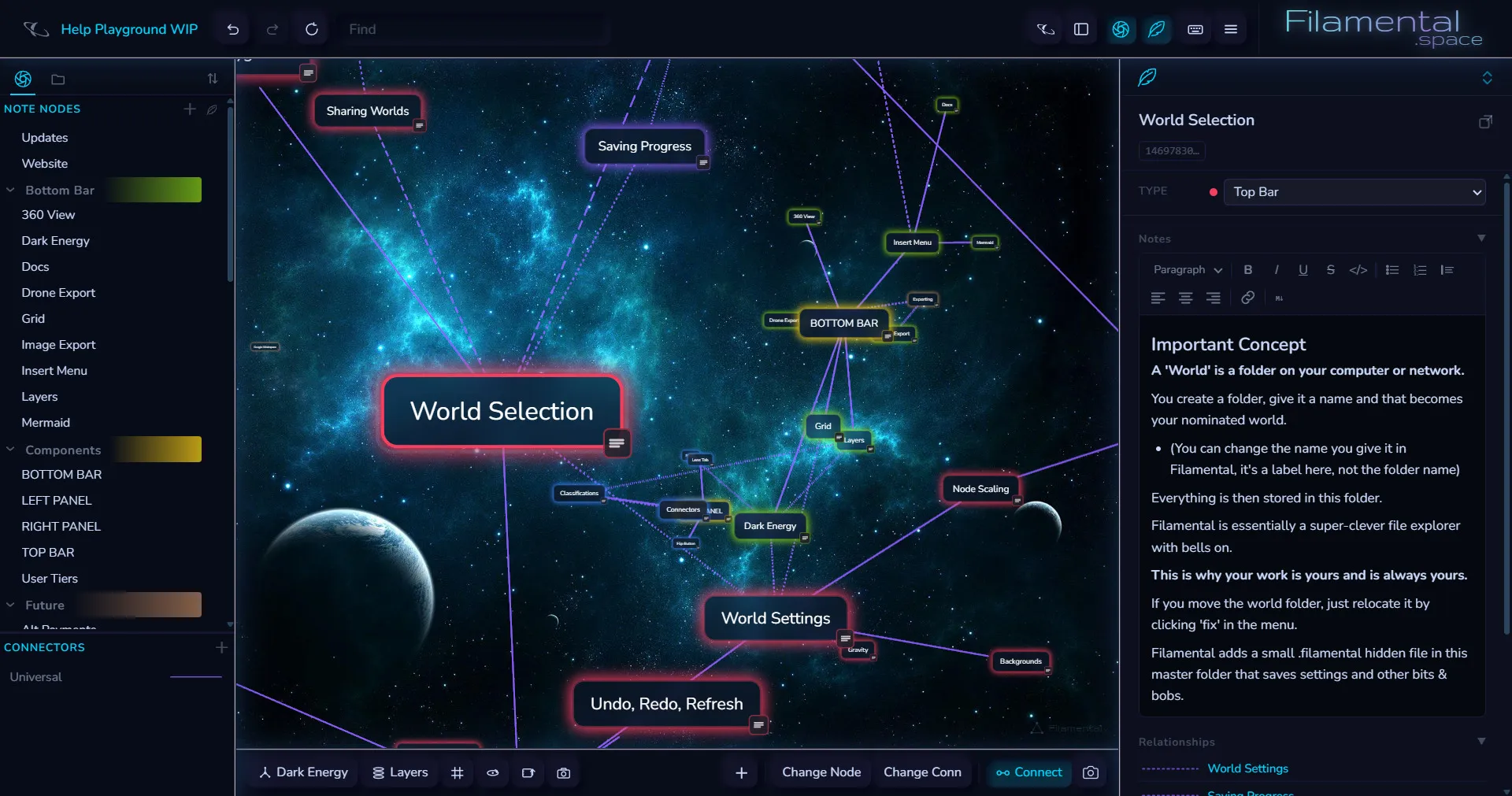Toggle the Connect mode button
The height and width of the screenshot is (796, 1512).
(x=1029, y=772)
